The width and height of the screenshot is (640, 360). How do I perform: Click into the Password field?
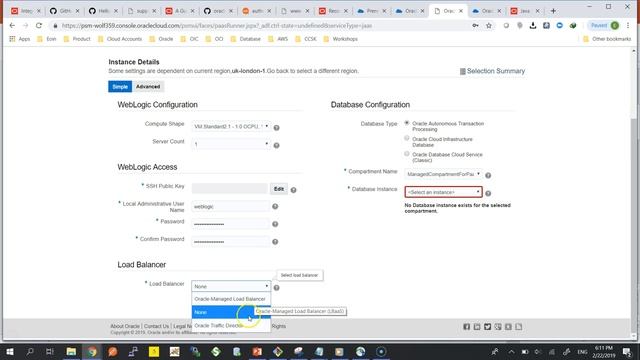pos(230,224)
